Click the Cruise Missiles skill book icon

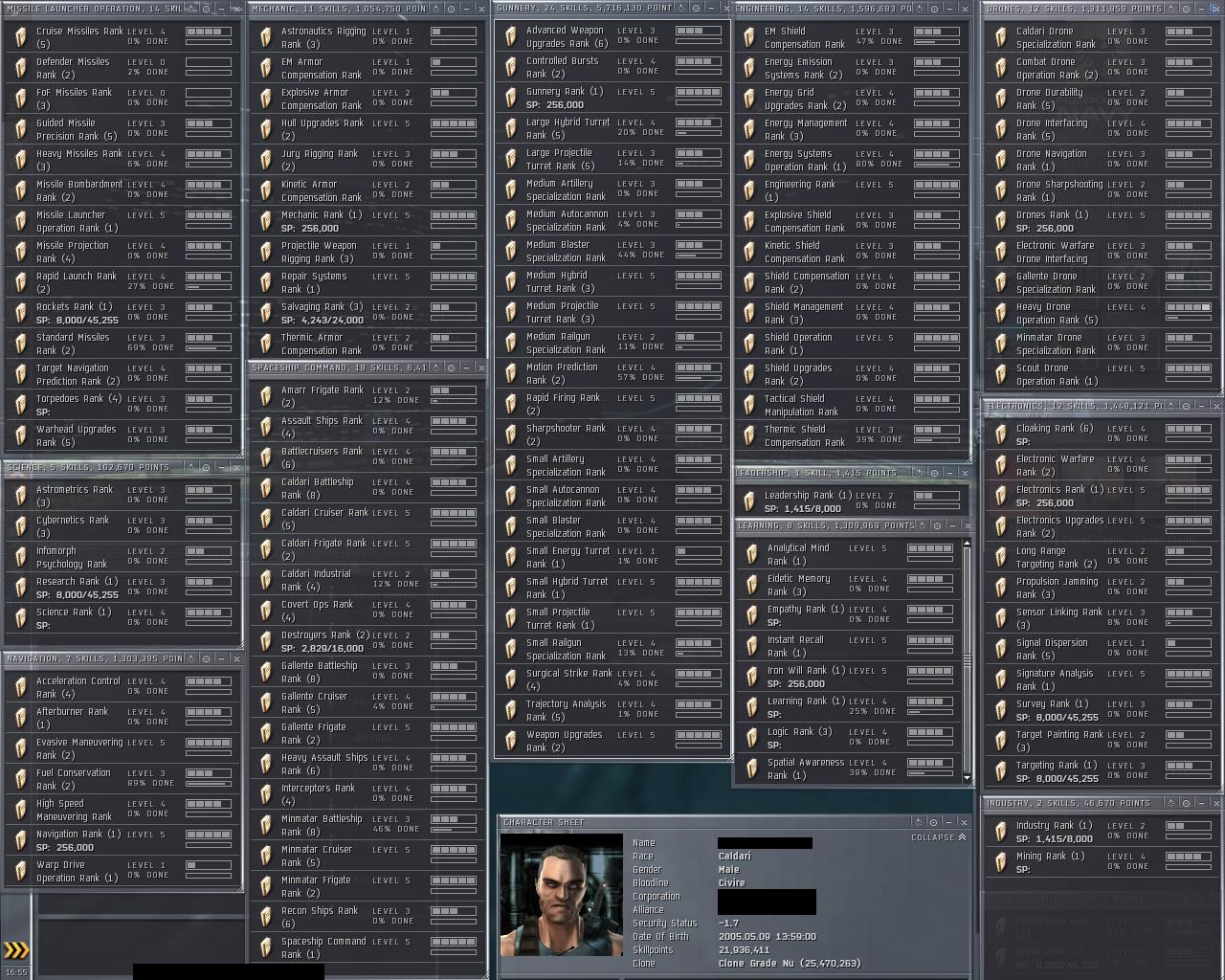[x=21, y=37]
